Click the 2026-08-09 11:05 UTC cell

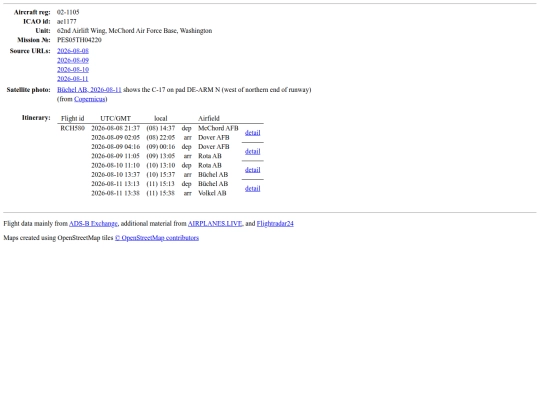click(115, 156)
